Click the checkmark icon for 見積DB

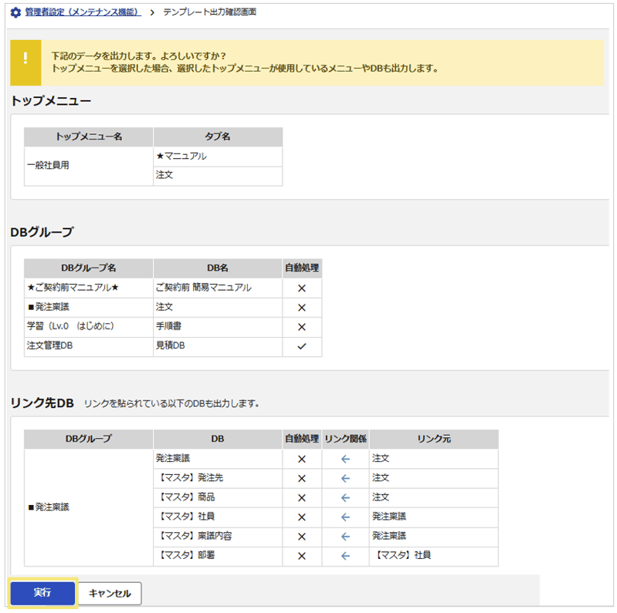tap(302, 346)
